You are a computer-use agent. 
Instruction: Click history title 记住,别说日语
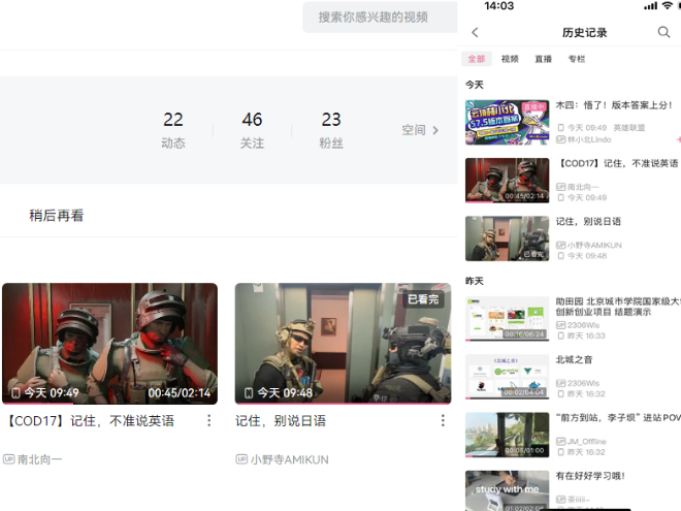point(588,221)
